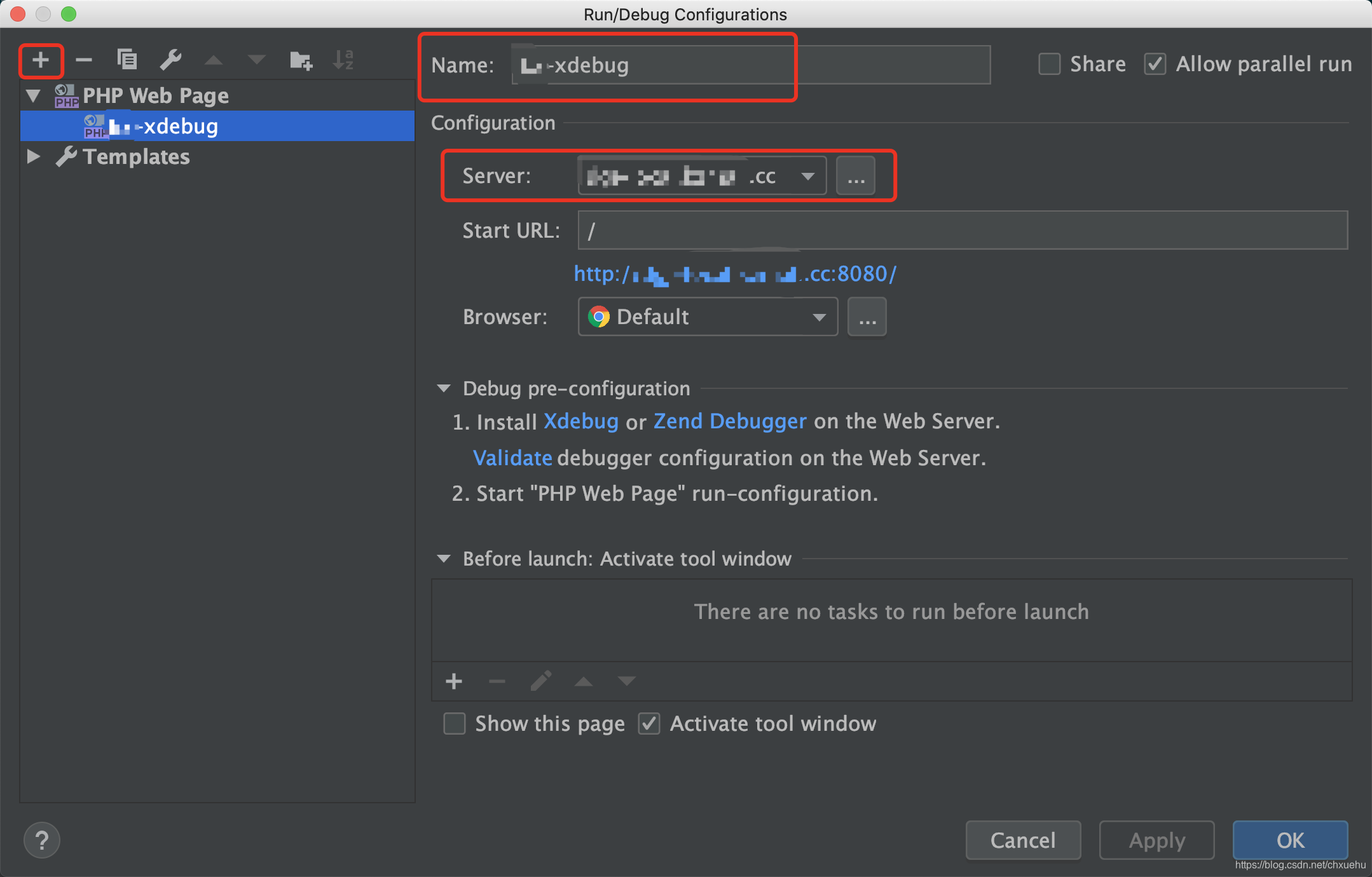Select the xdebug configuration tree item
The image size is (1372, 877).
[x=181, y=126]
